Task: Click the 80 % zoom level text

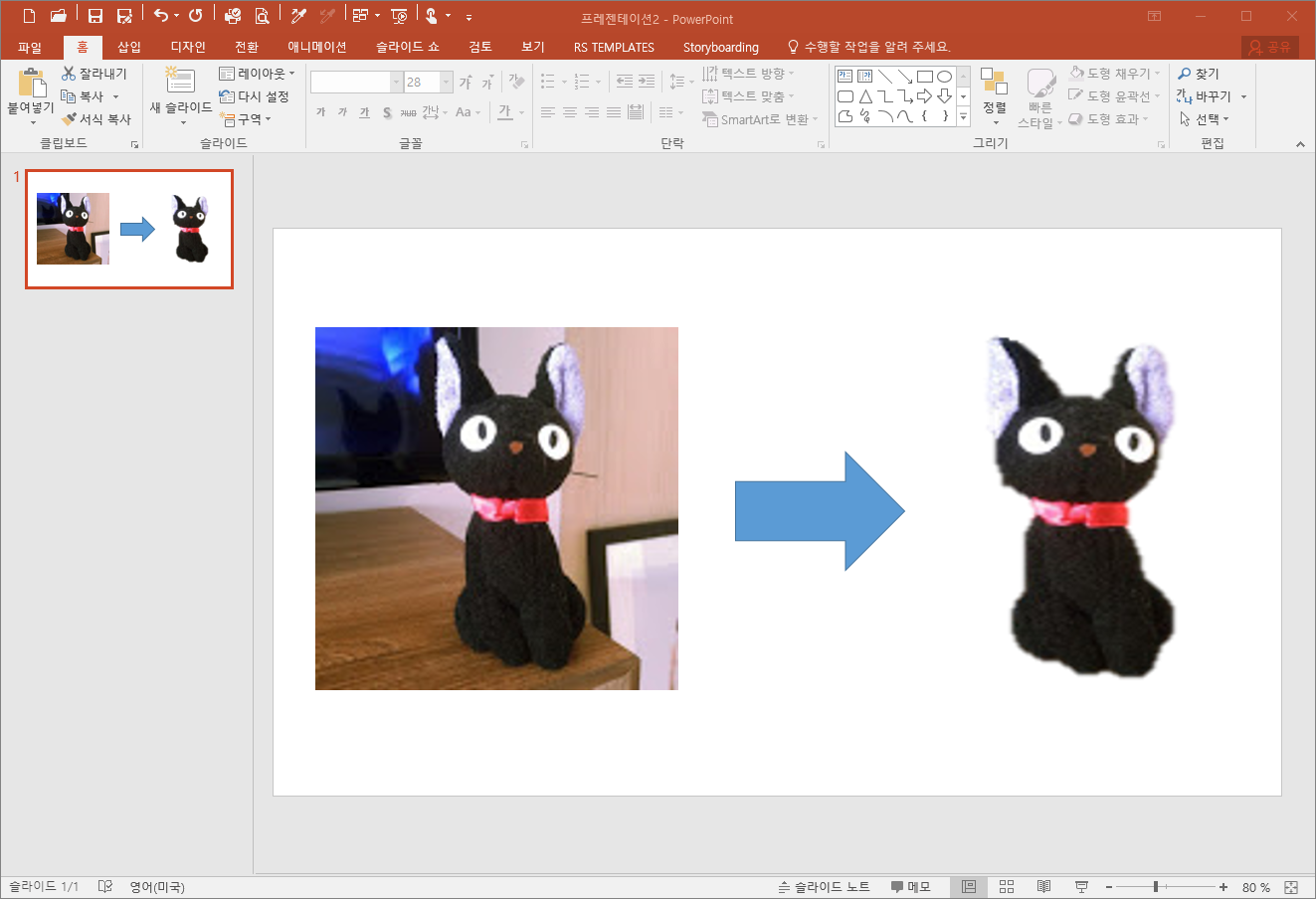Action: tap(1256, 887)
